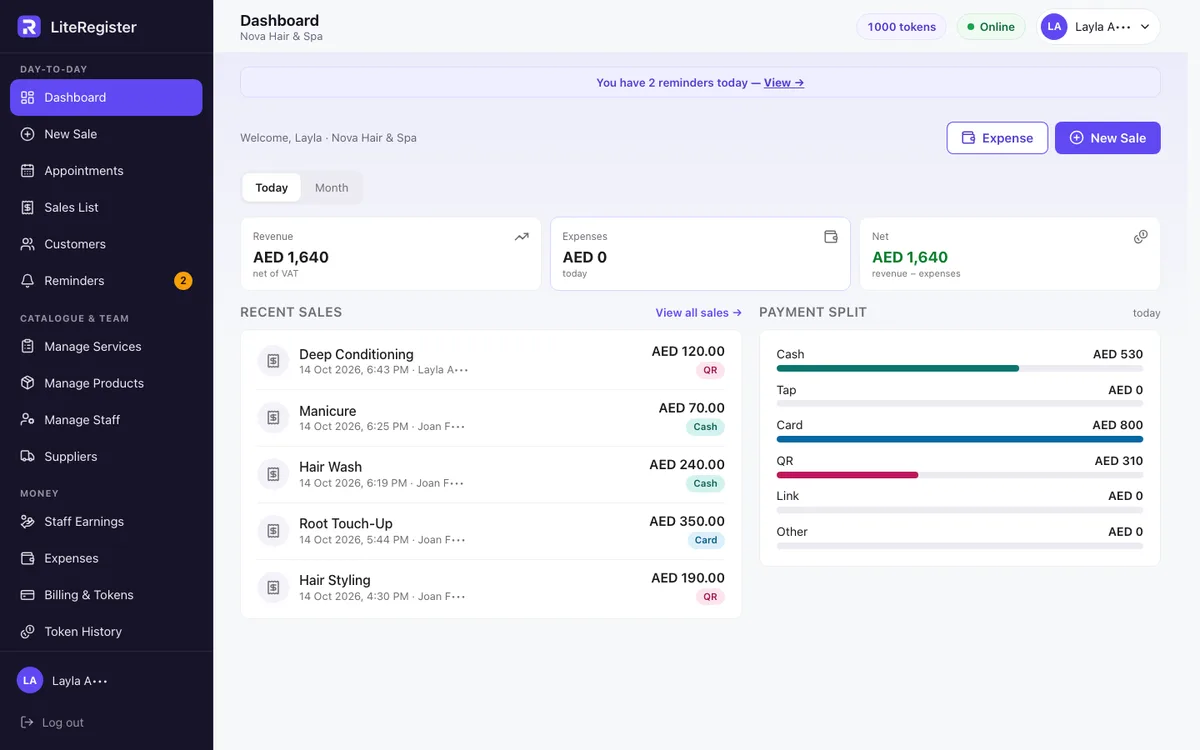Click the Revenue trending-up icon
Viewport: 1200px width, 750px height.
(521, 237)
